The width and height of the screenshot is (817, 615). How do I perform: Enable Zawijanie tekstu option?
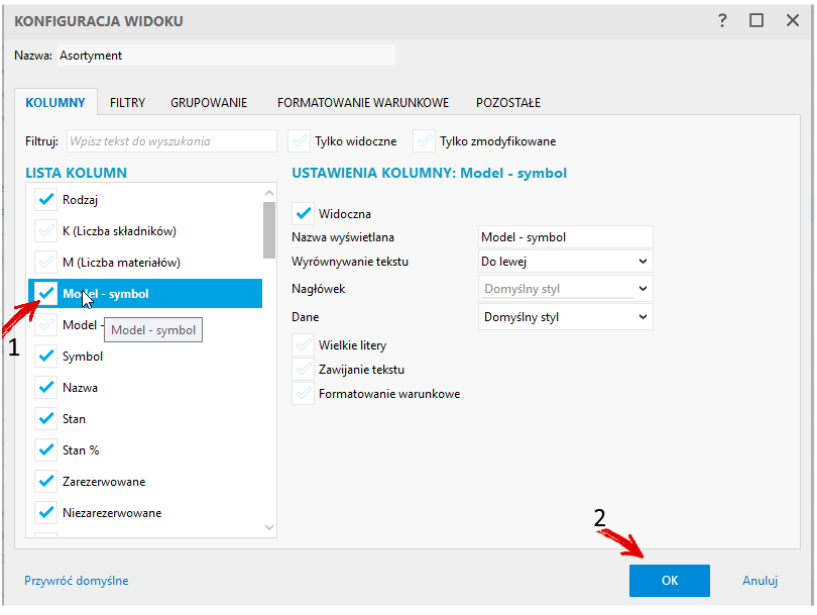(303, 369)
